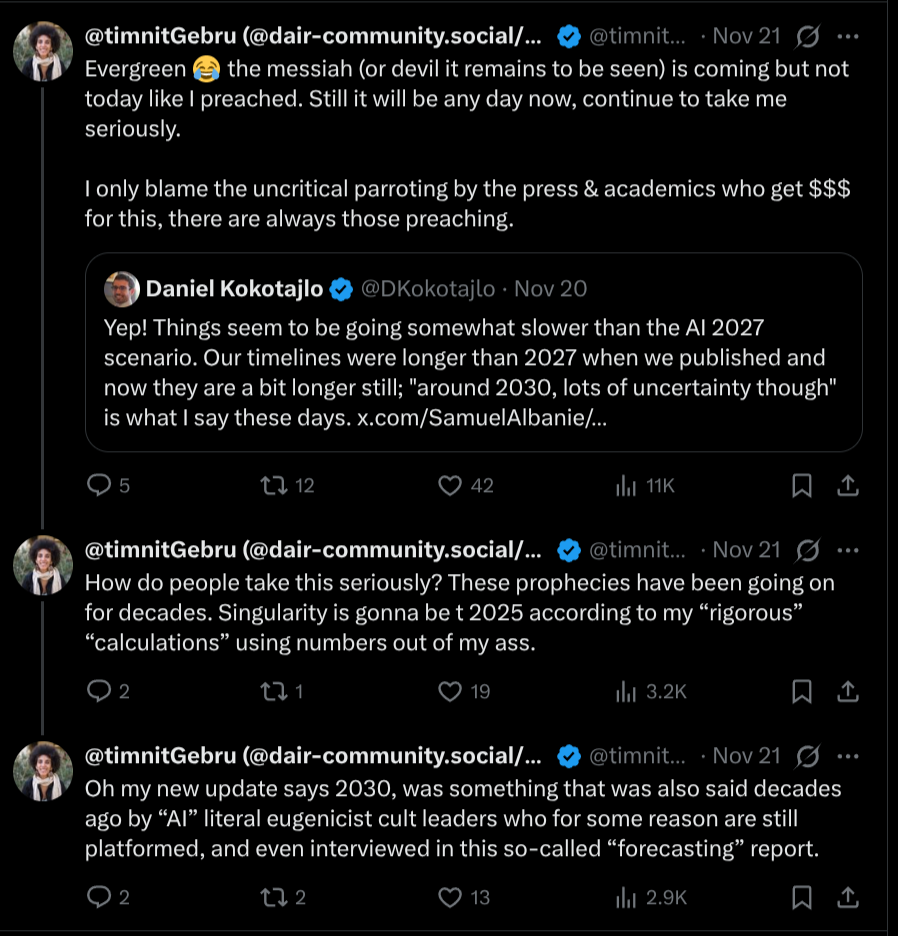Viewport: 898px width, 936px height.
Task: Bookmark the tweet about Singularity prophecies
Action: 801,691
